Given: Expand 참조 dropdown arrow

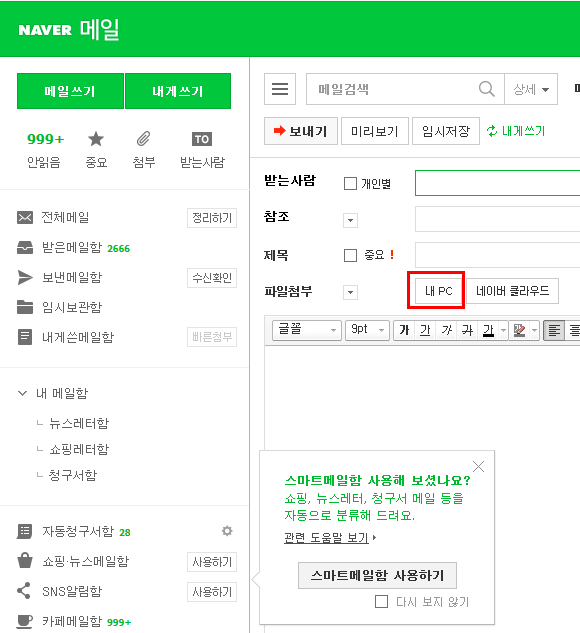Looking at the screenshot, I should point(350,220).
